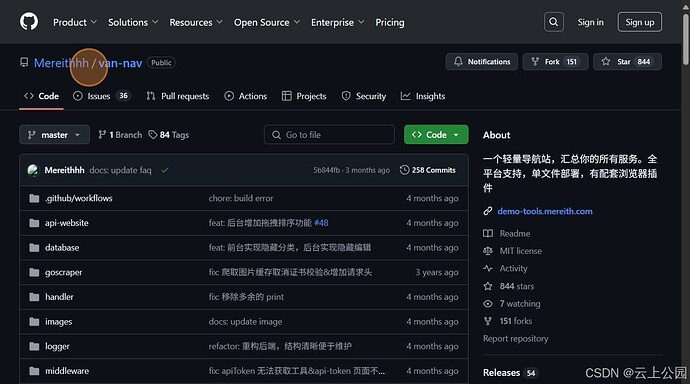Click the Readme book icon

(x=488, y=233)
